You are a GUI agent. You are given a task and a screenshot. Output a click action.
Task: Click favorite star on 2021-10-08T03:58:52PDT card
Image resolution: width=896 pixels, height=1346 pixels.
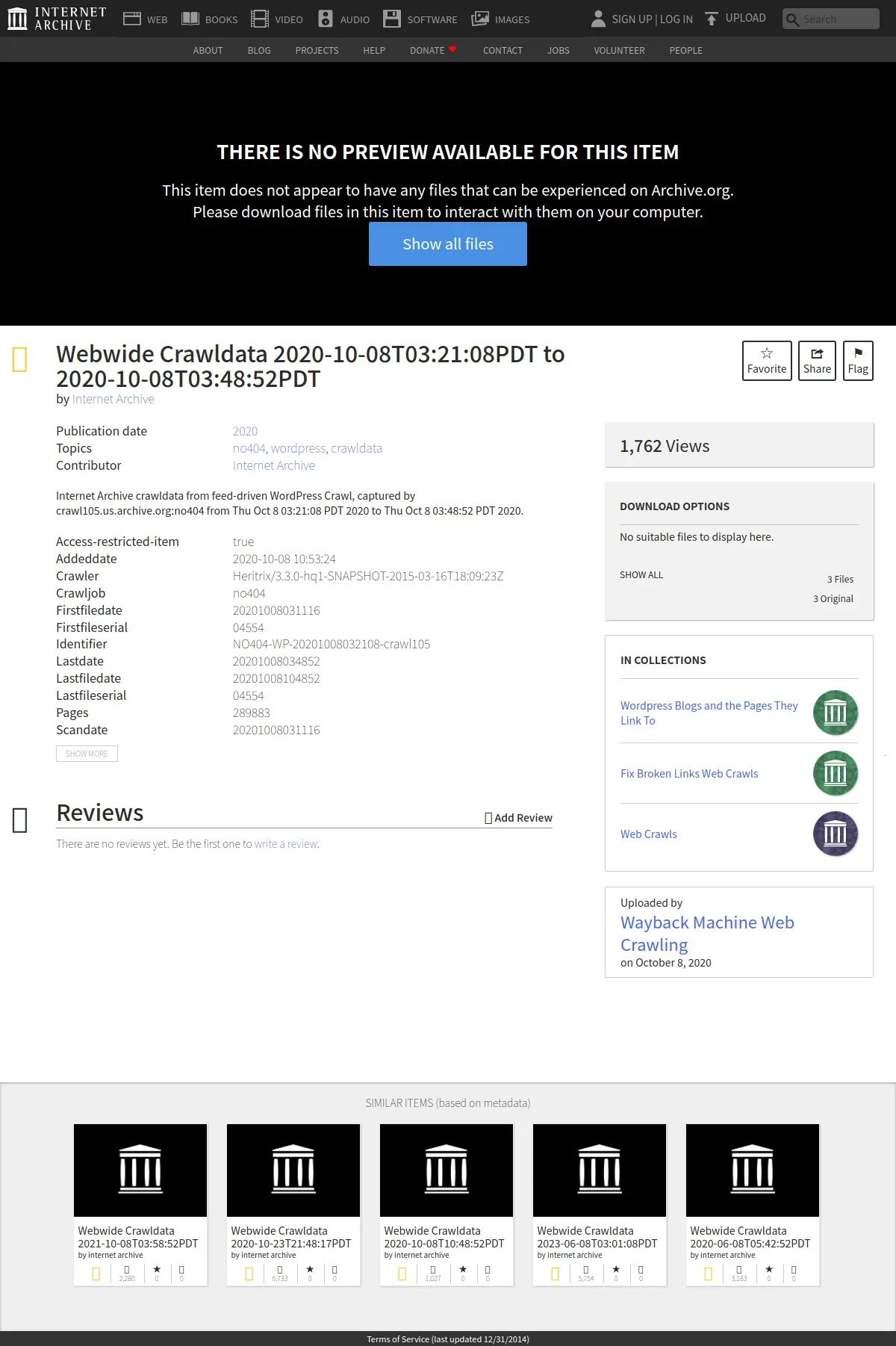(157, 1269)
